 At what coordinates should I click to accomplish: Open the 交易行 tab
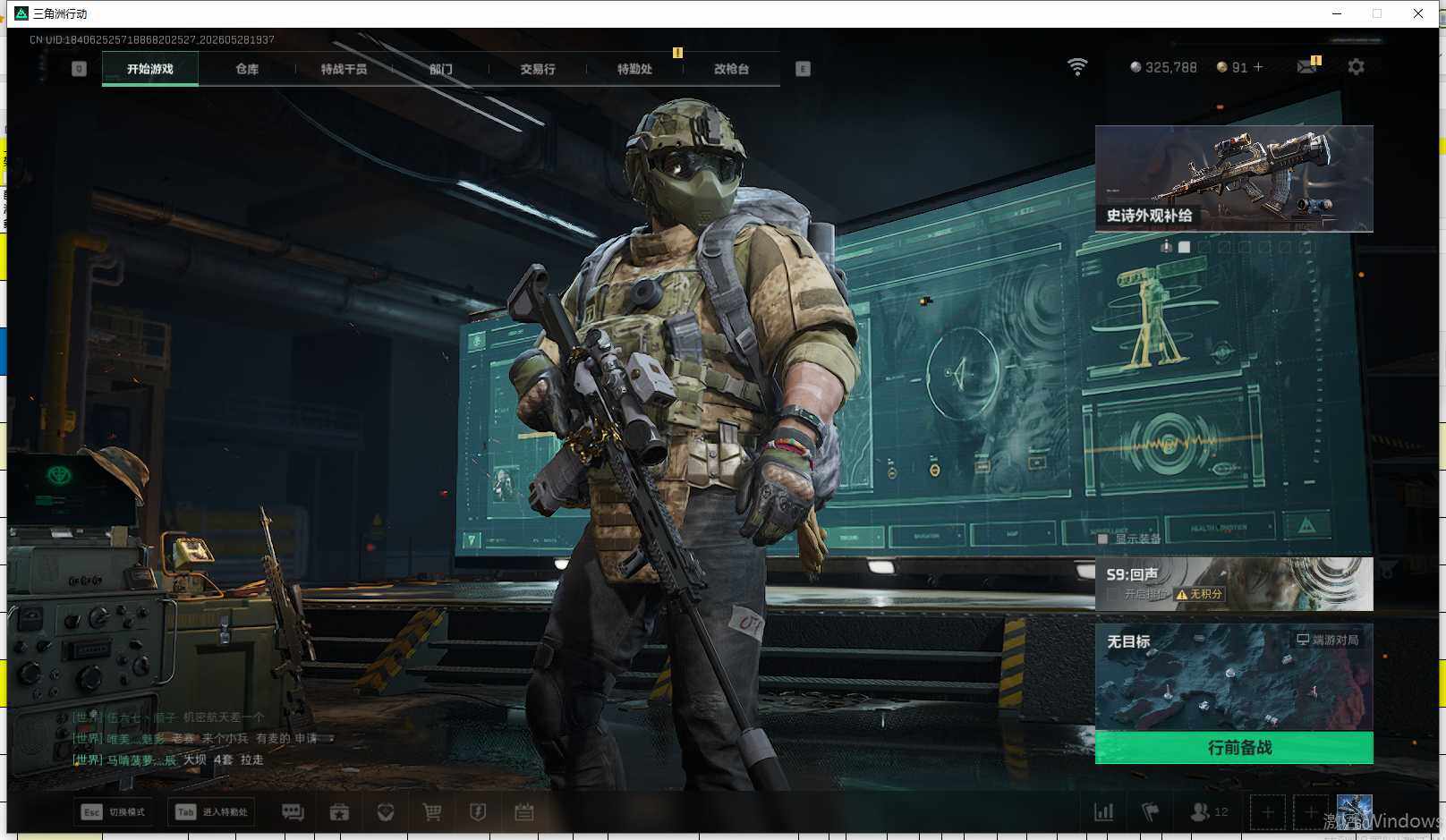click(x=538, y=69)
